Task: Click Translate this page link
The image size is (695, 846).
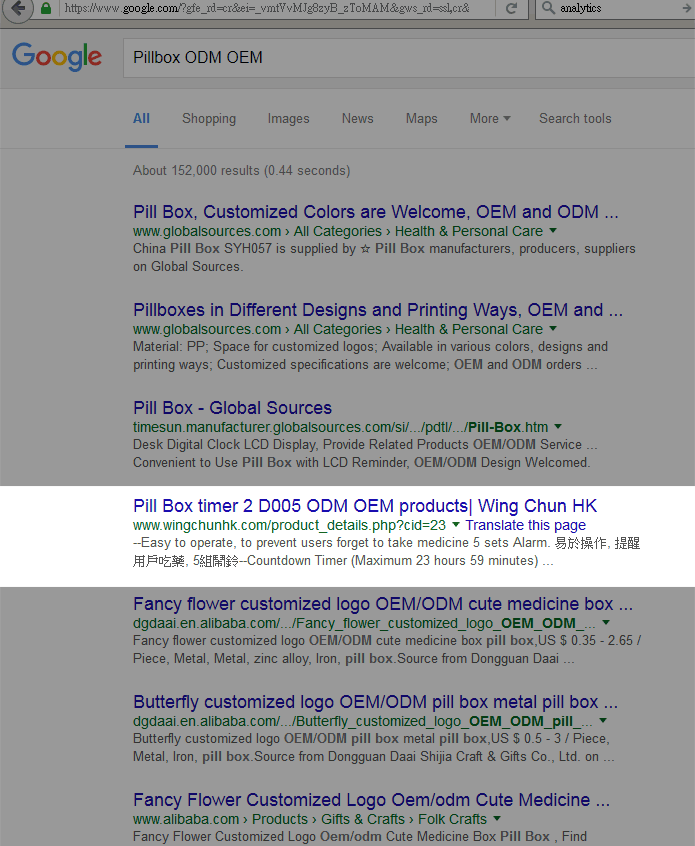Action: tap(526, 526)
